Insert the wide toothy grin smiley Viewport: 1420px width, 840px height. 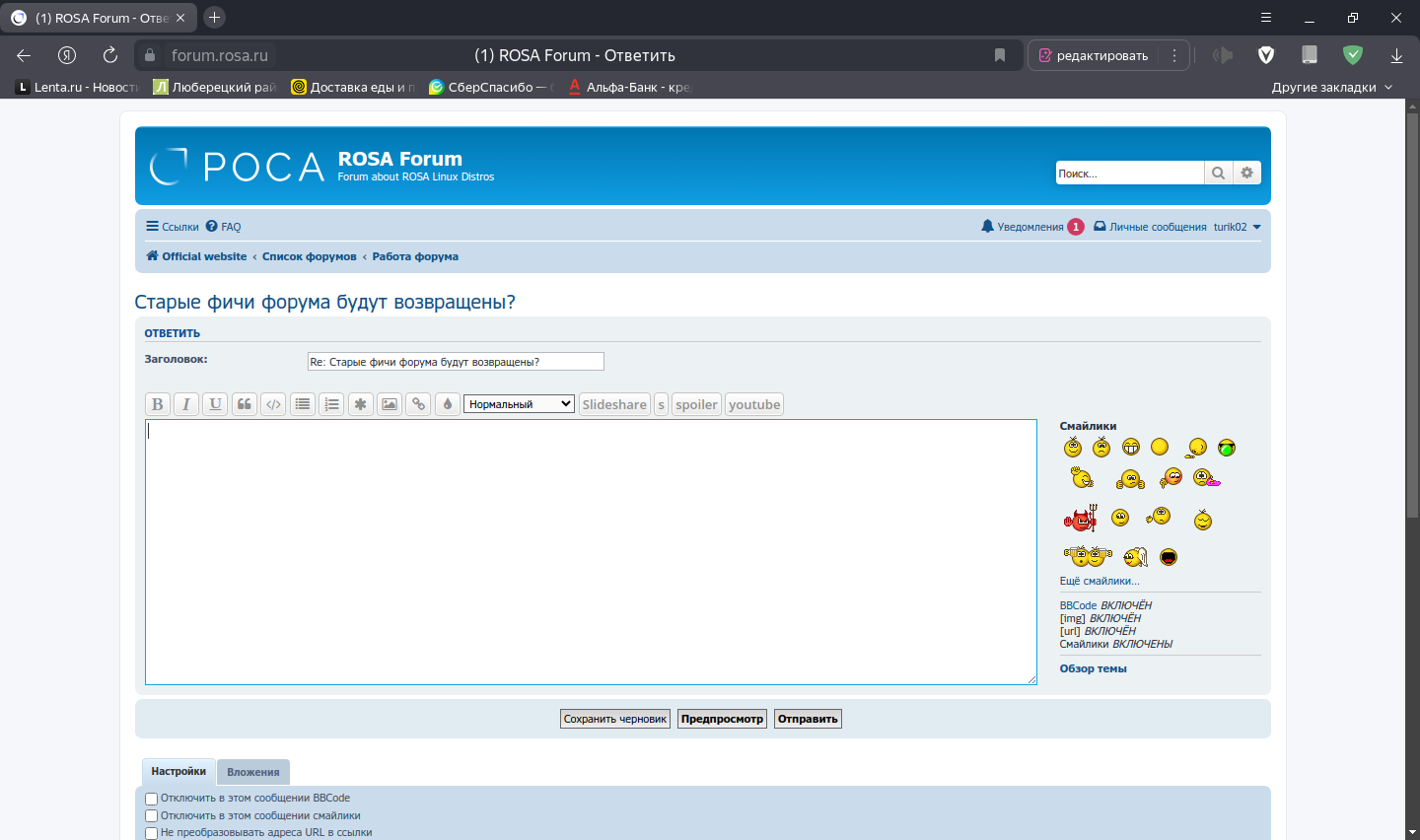point(1131,448)
